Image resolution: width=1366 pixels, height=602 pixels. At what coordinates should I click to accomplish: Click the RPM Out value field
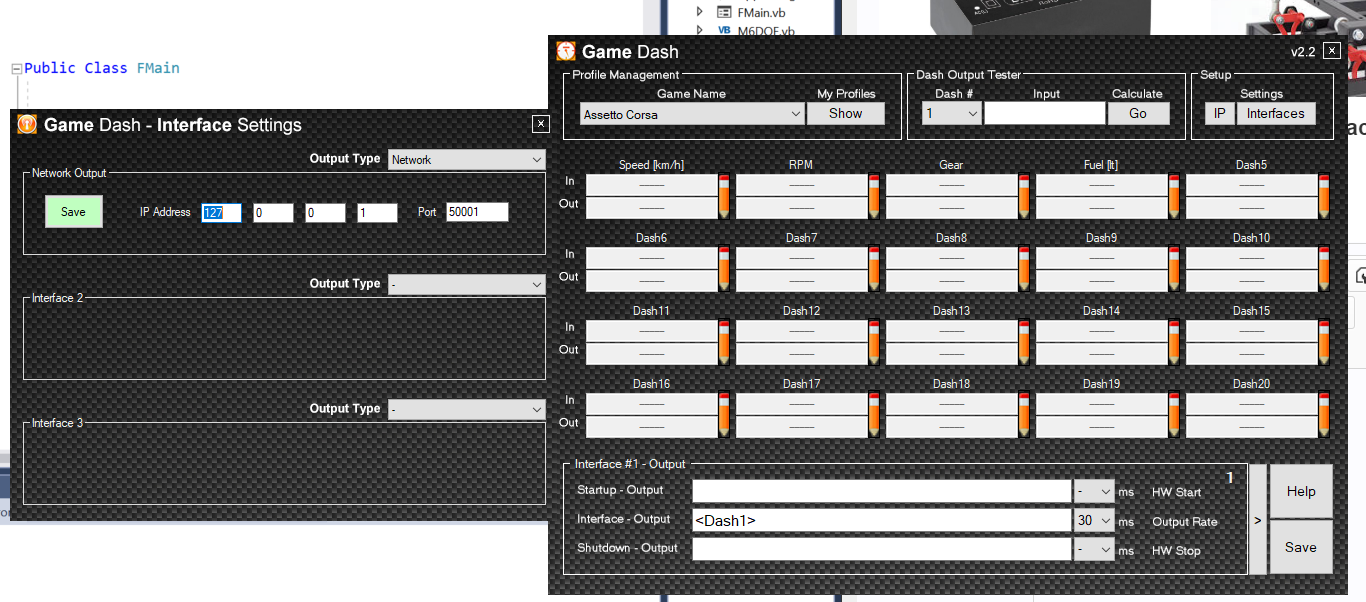[802, 209]
